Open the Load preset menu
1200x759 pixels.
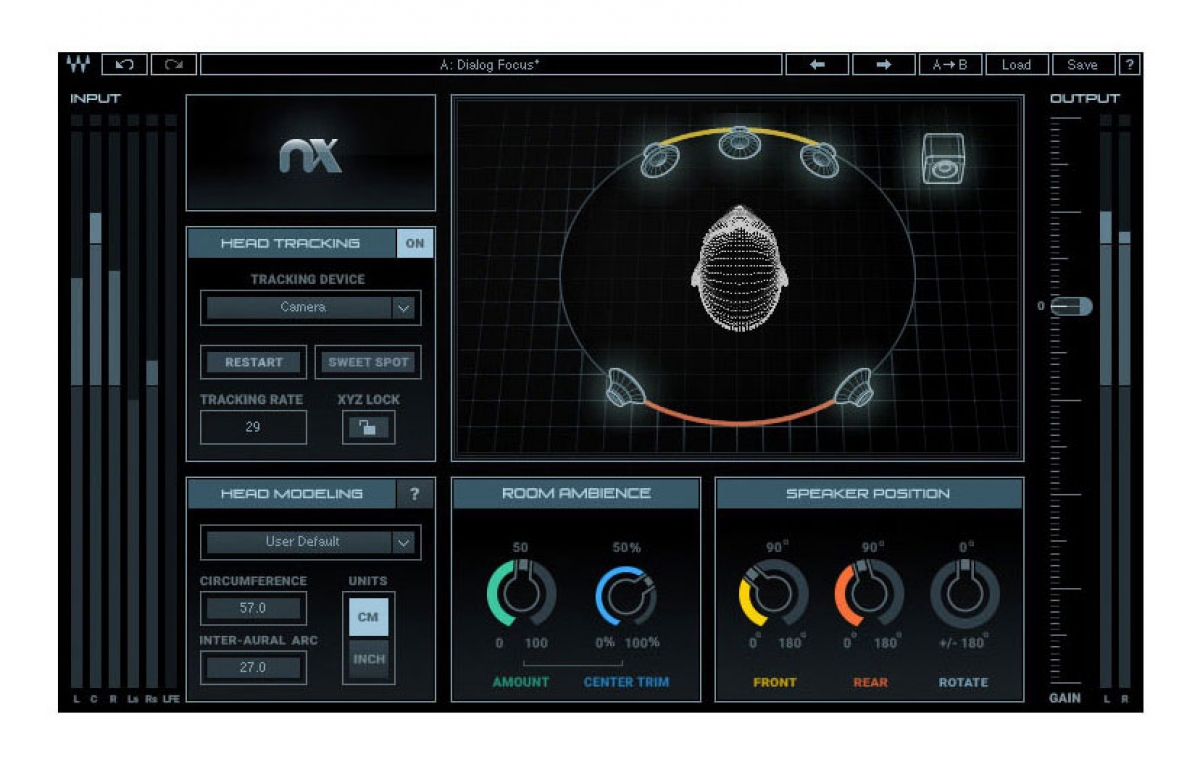[x=1016, y=65]
